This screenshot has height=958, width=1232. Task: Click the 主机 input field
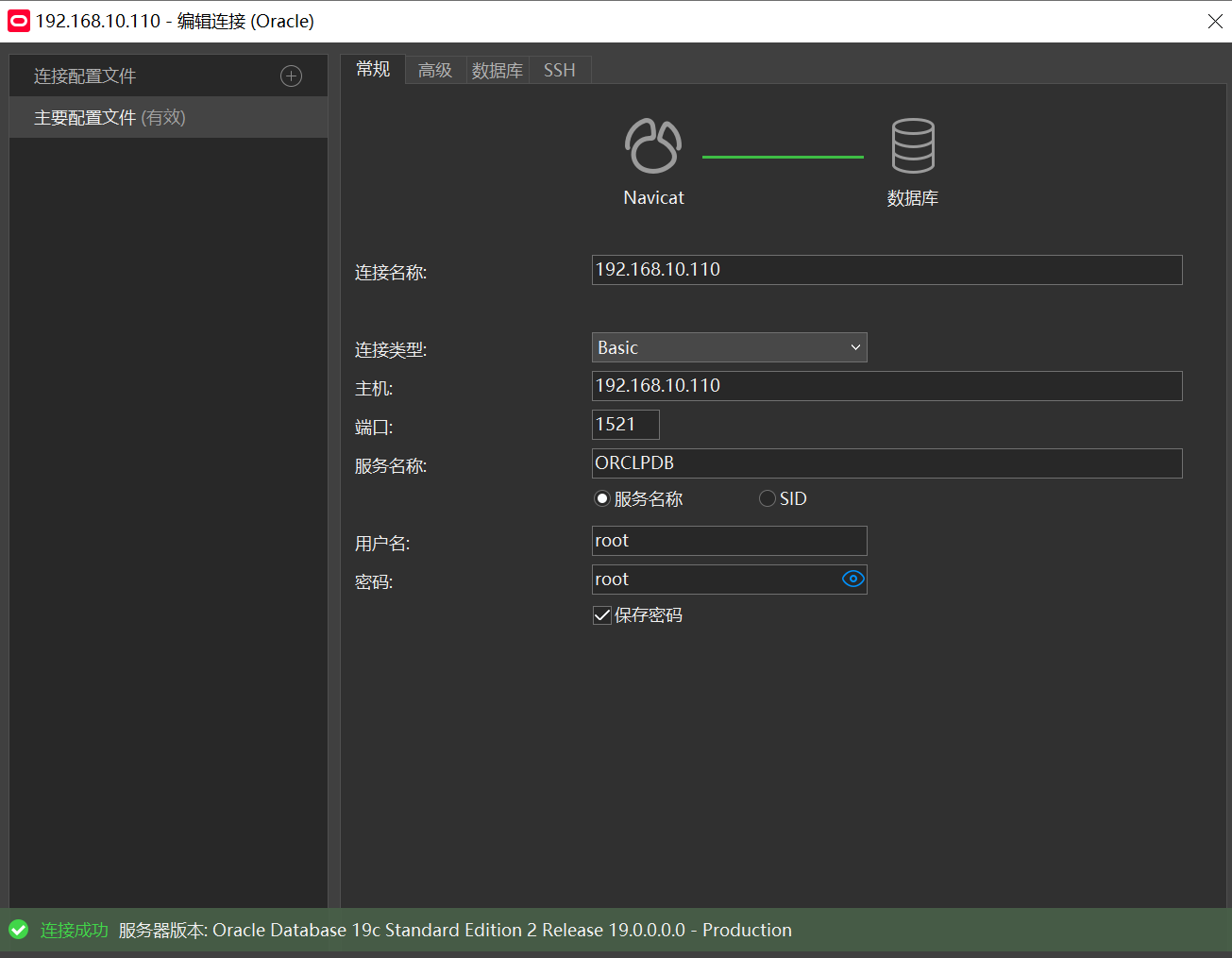(886, 386)
